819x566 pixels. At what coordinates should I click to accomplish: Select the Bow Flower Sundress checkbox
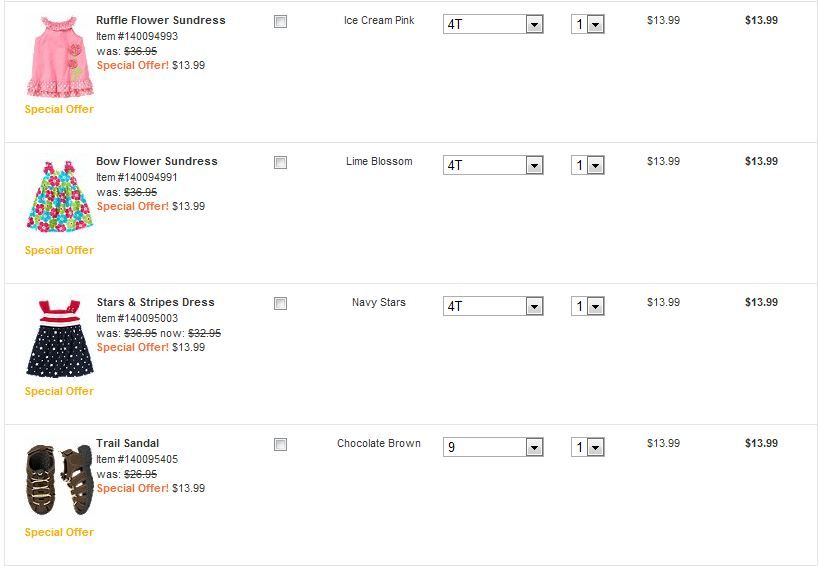click(280, 162)
